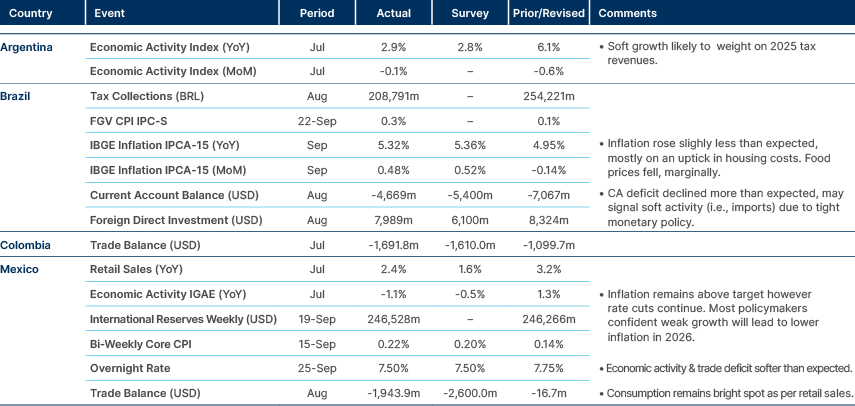Image resolution: width=855 pixels, height=406 pixels.
Task: Click the Comments column header
Action: 627,14
